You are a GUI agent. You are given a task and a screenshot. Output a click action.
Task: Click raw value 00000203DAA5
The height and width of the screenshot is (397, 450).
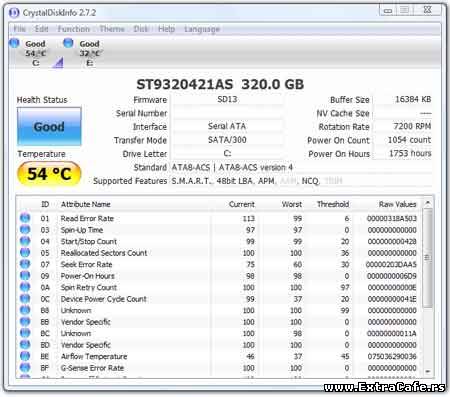click(391, 264)
